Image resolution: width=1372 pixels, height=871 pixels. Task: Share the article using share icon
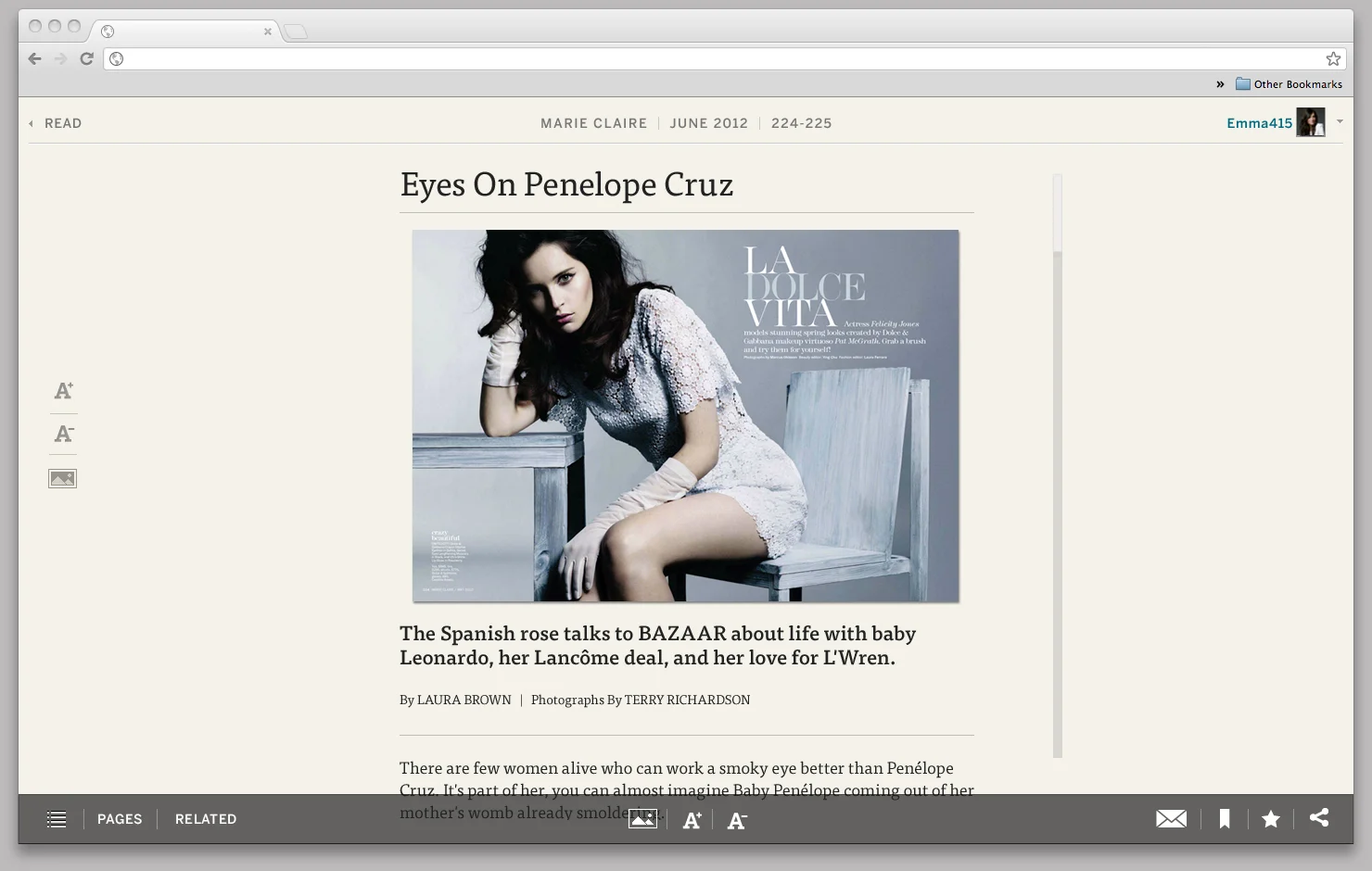click(x=1319, y=817)
